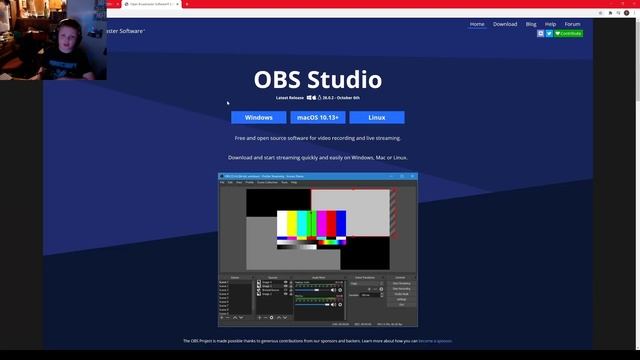Click the 'OBS Studio' heading text
The width and height of the screenshot is (640, 360).
(x=318, y=79)
